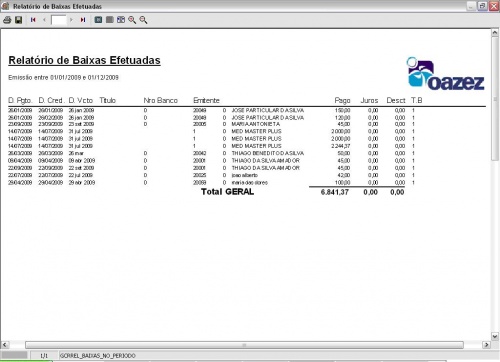
Task: Click the horizontal scrollbar thumb
Action: click(x=244, y=345)
